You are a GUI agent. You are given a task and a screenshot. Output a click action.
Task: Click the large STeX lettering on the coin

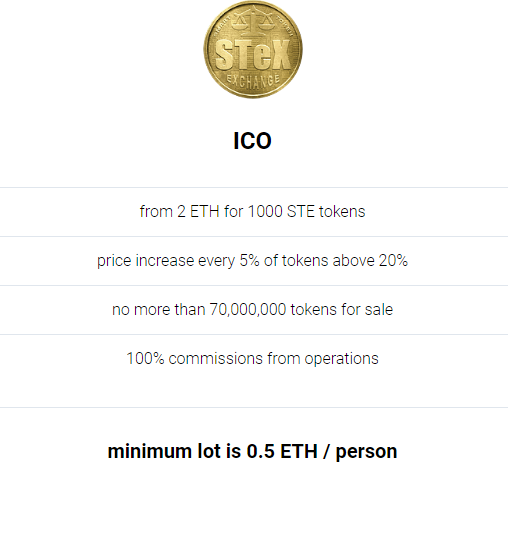[x=253, y=55]
